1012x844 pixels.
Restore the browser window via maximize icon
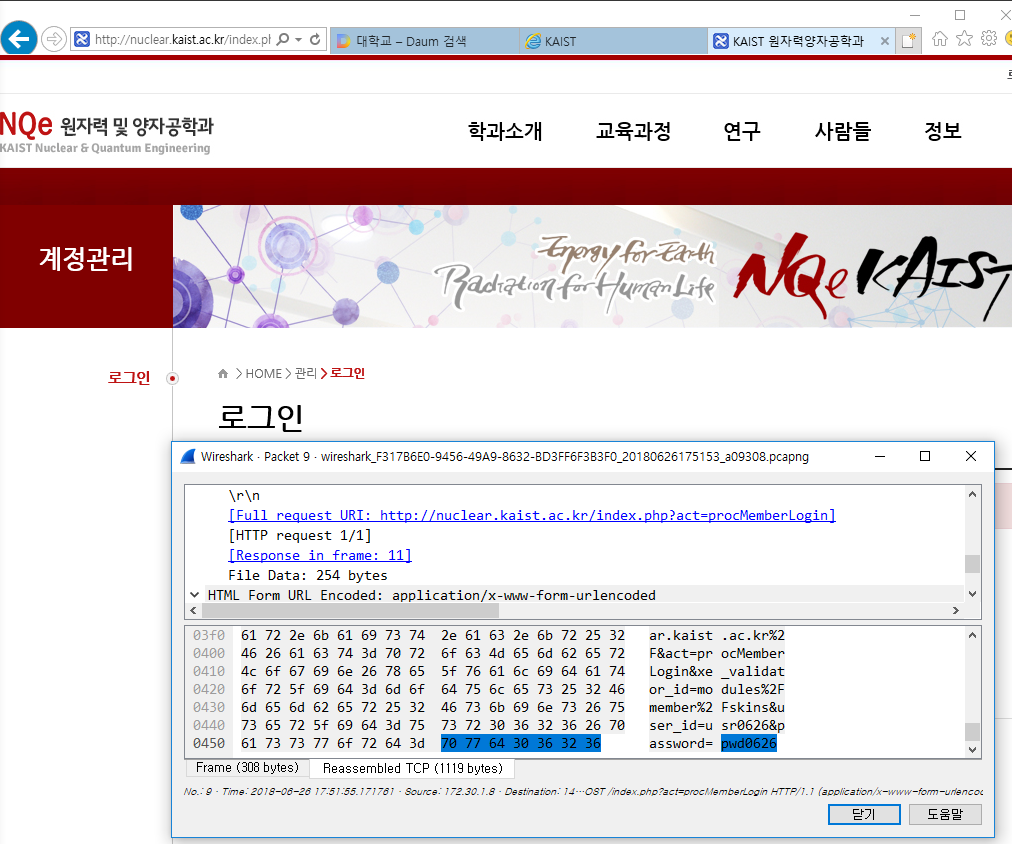[x=960, y=15]
